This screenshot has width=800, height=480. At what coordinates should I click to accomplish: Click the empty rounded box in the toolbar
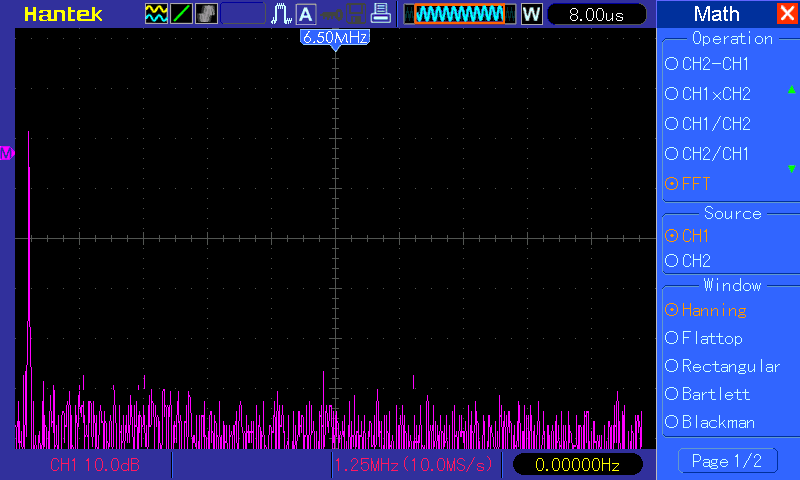243,14
